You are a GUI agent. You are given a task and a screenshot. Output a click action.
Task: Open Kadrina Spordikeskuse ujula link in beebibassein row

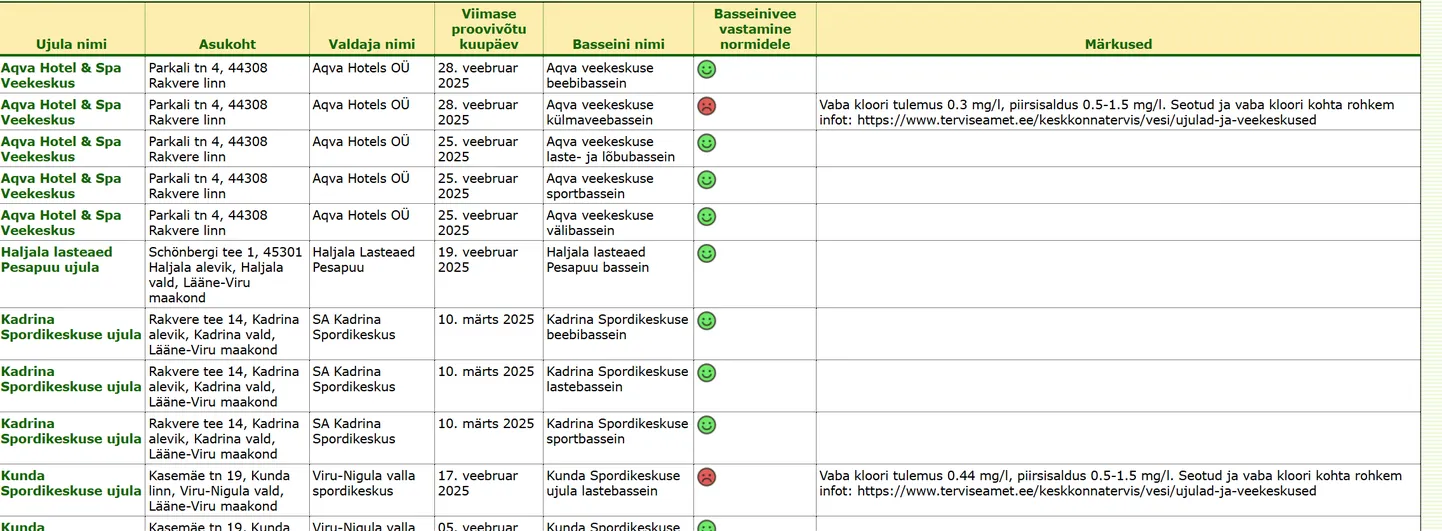coord(71,327)
